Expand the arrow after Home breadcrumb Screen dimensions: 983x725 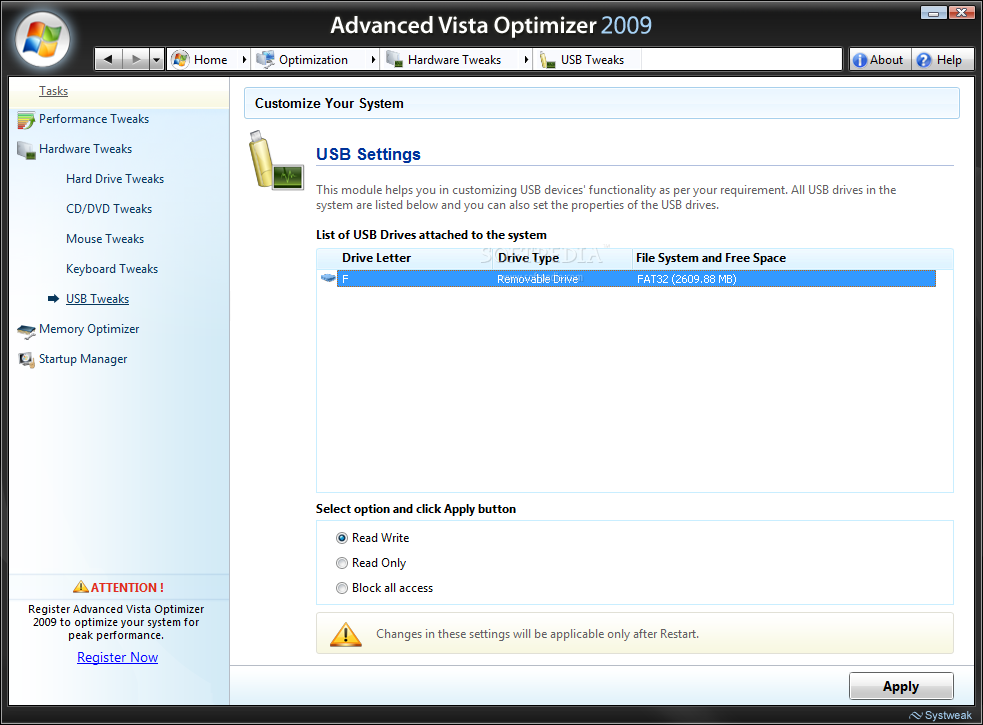244,60
